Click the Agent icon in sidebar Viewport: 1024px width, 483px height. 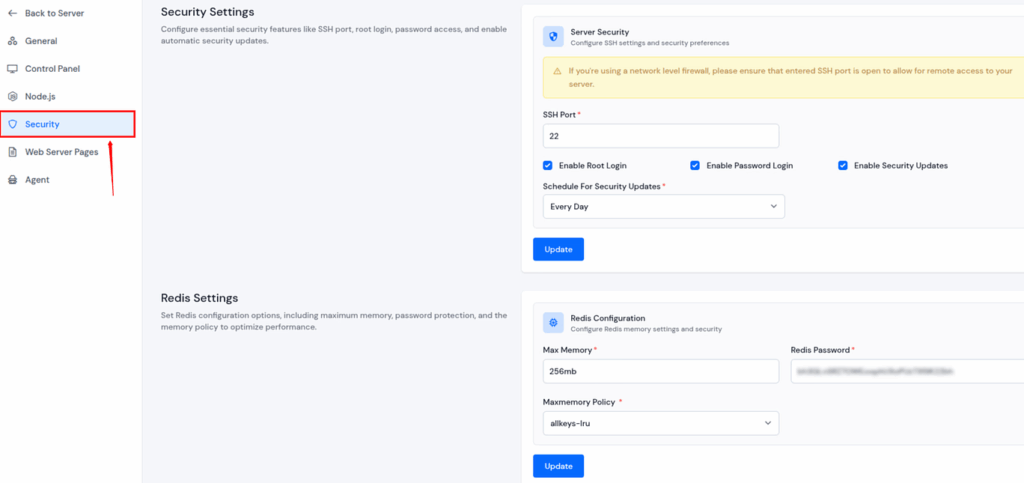12,180
